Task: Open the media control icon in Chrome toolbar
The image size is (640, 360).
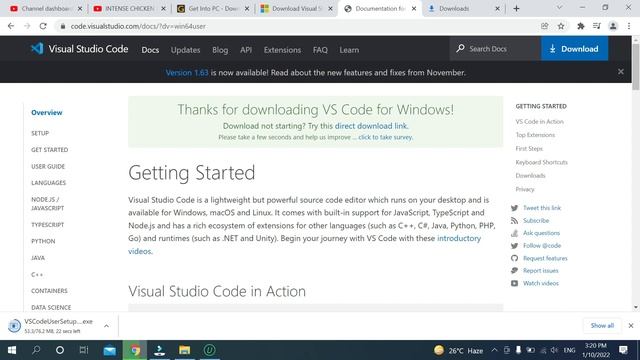Action: tap(597, 26)
